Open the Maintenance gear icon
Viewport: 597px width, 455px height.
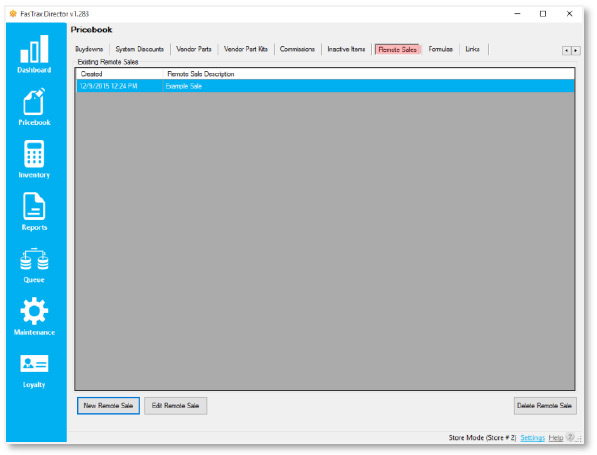tap(34, 311)
